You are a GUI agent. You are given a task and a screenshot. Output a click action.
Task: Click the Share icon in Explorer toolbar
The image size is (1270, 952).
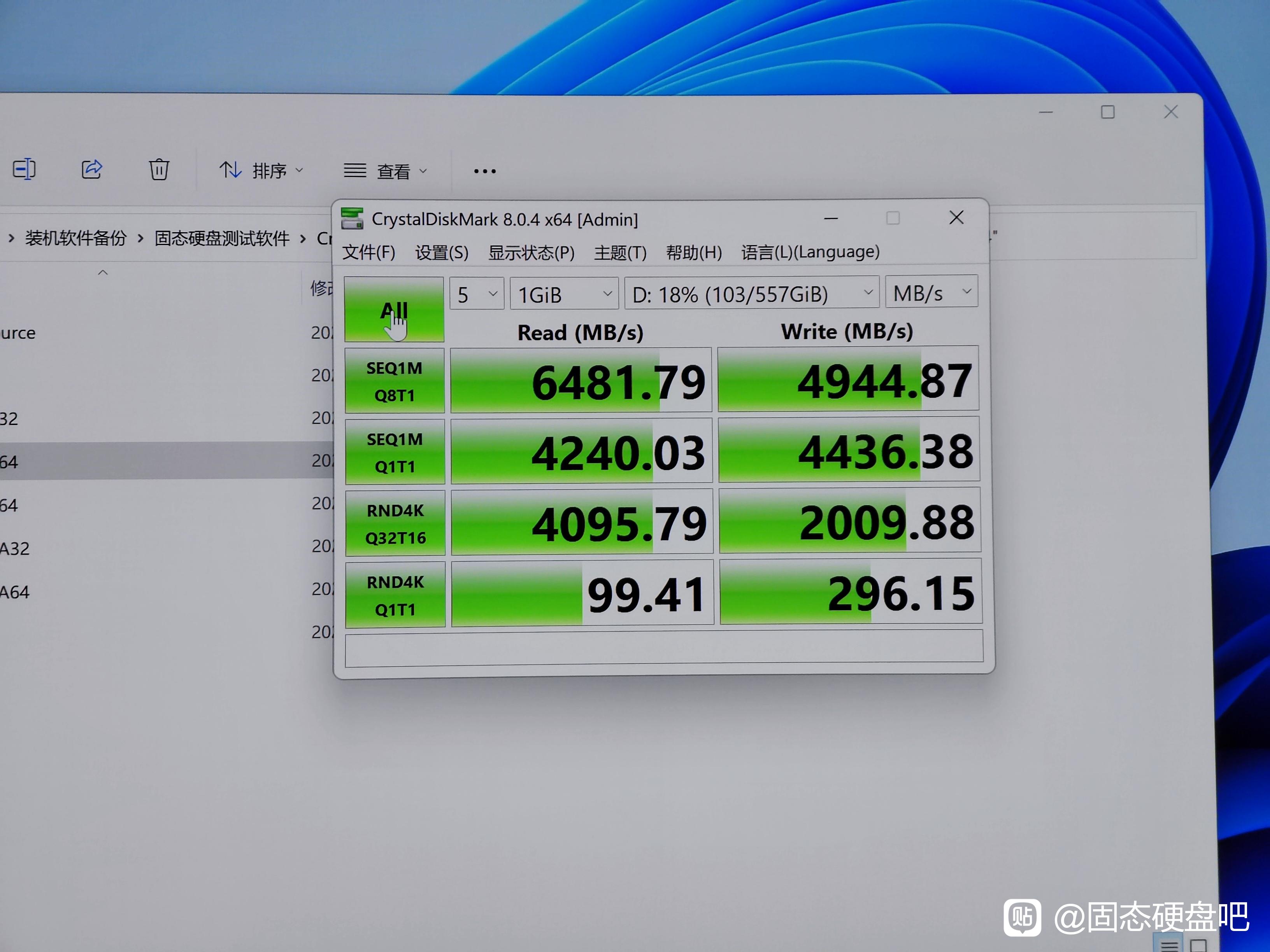(x=92, y=169)
